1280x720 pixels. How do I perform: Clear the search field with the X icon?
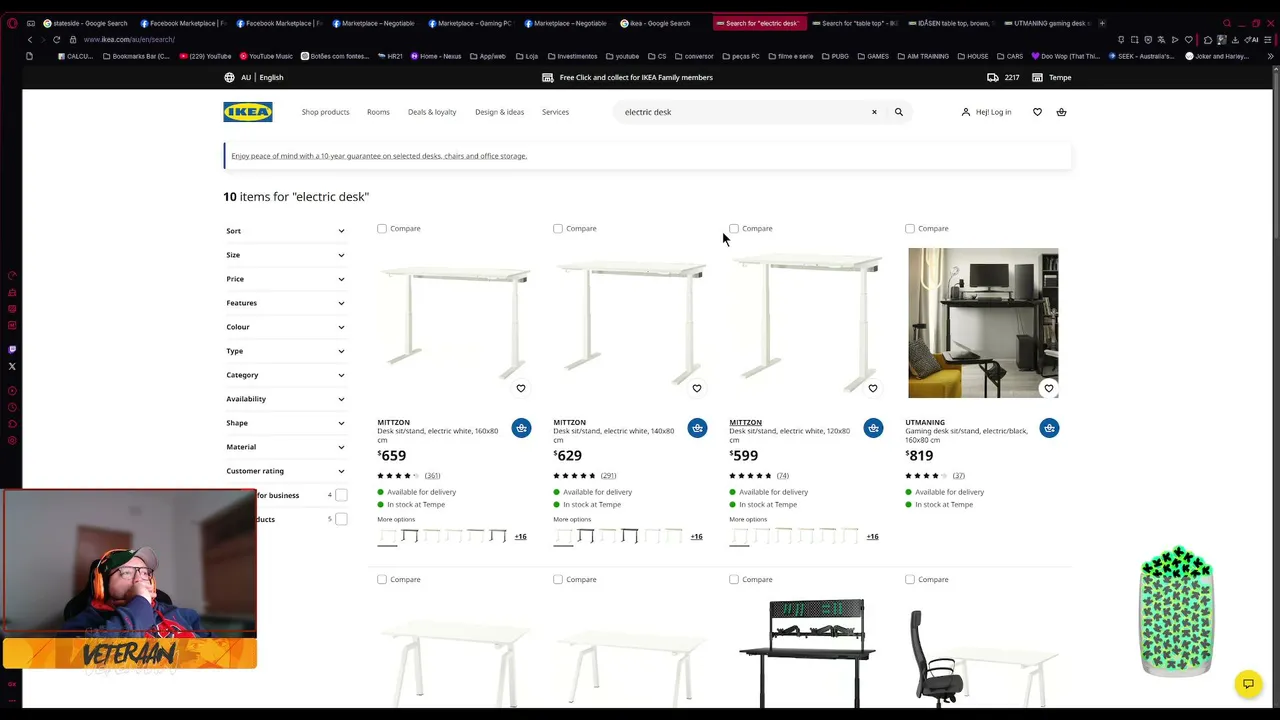click(x=874, y=112)
